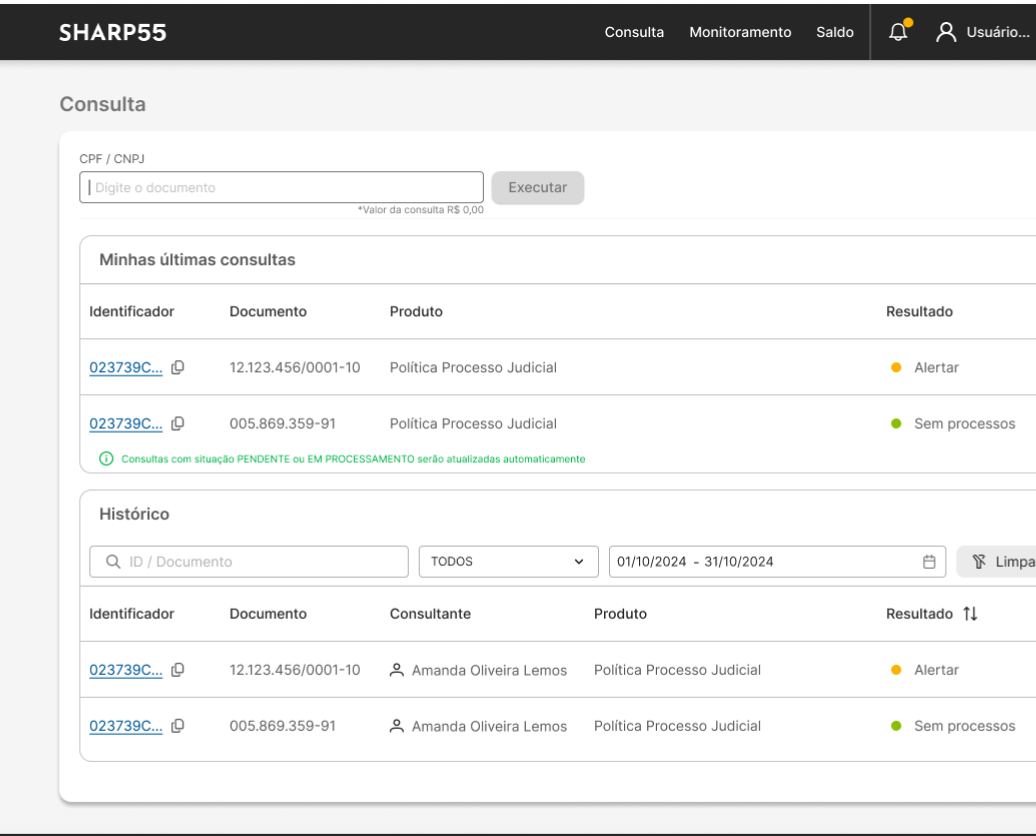Open the notifications bell icon
1036x836 pixels.
(x=898, y=32)
